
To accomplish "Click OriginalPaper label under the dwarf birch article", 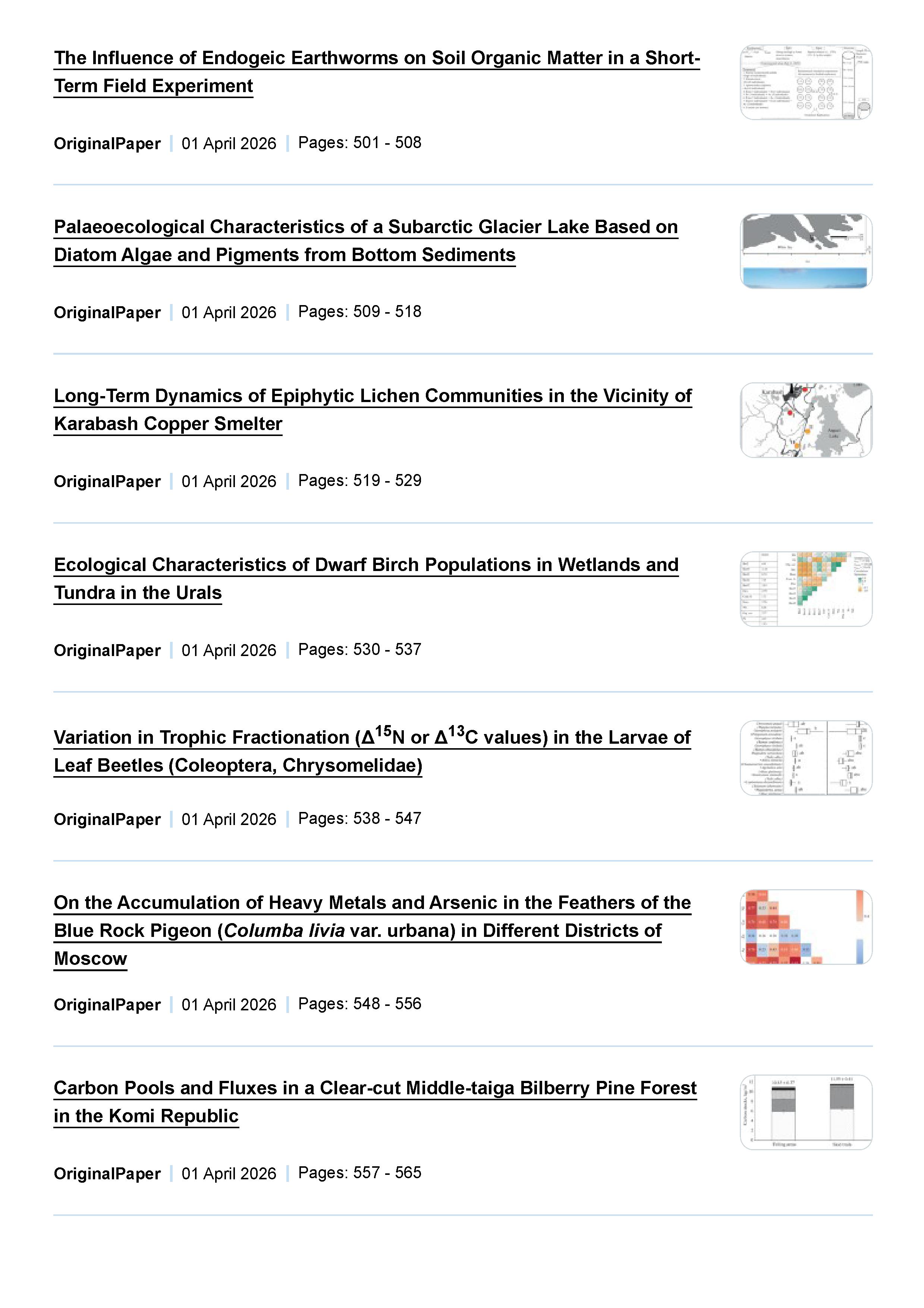I will pos(107,650).
